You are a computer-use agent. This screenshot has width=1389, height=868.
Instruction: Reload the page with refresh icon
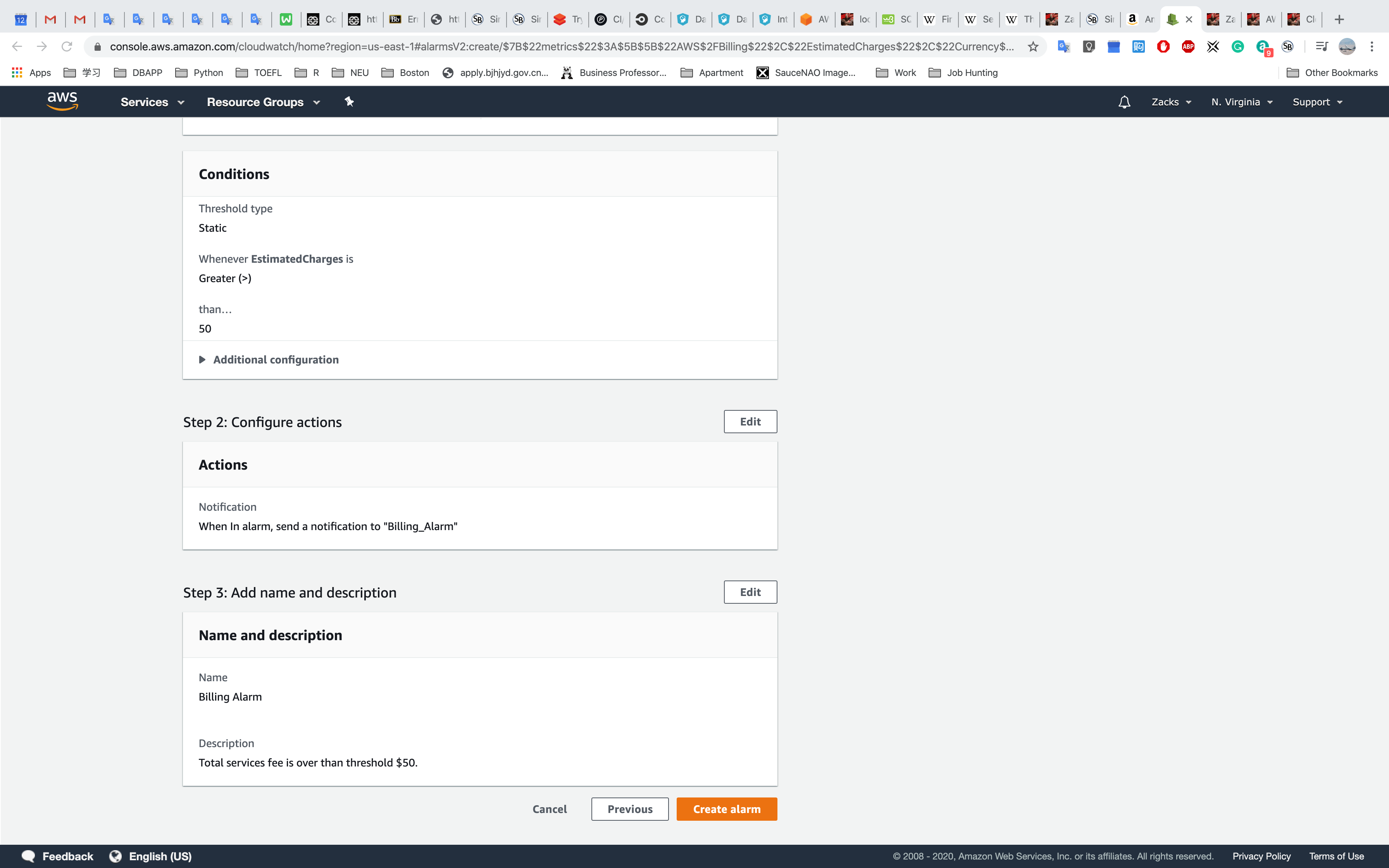coord(67,46)
